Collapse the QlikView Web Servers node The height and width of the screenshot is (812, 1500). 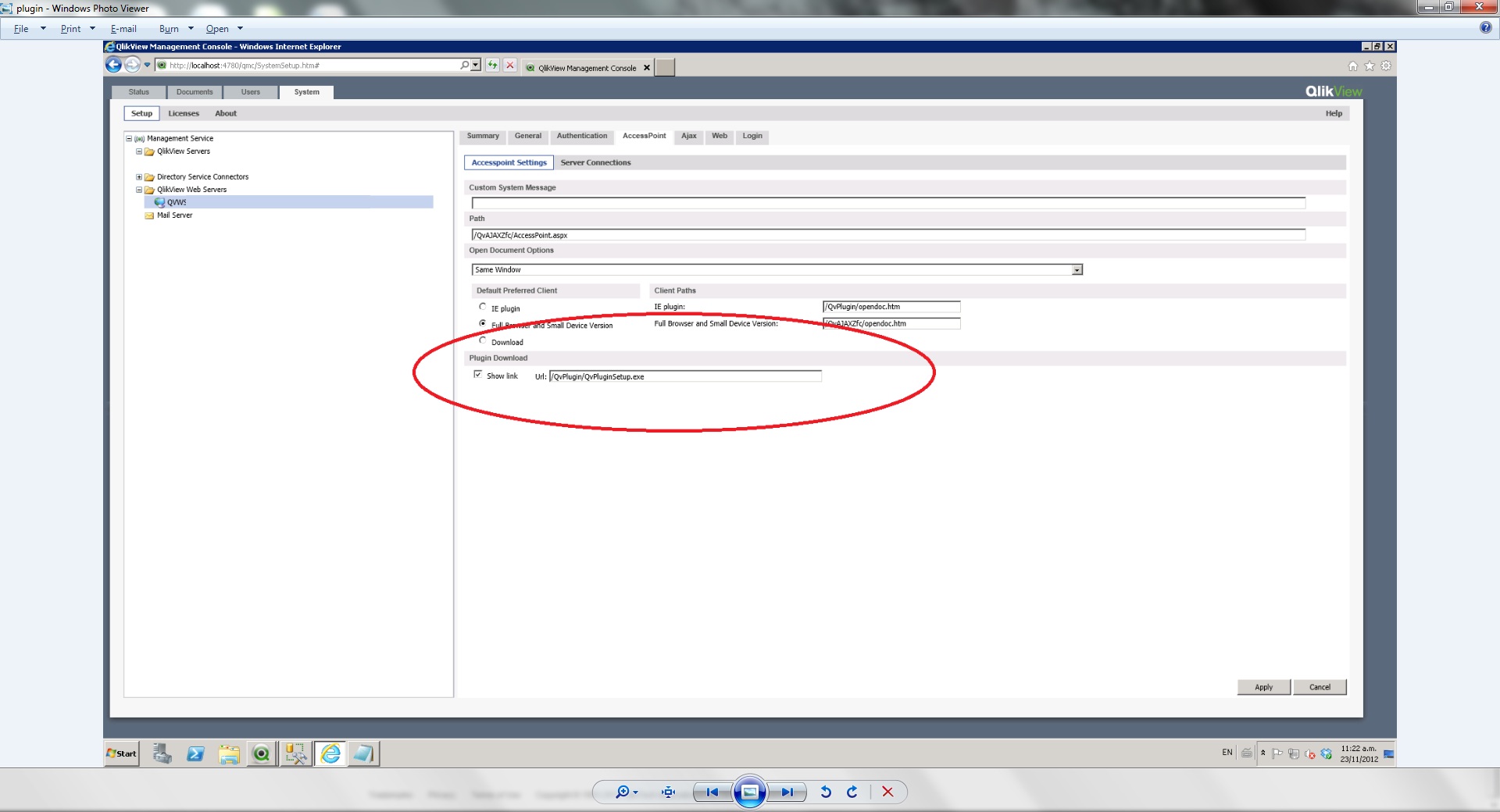coord(139,190)
